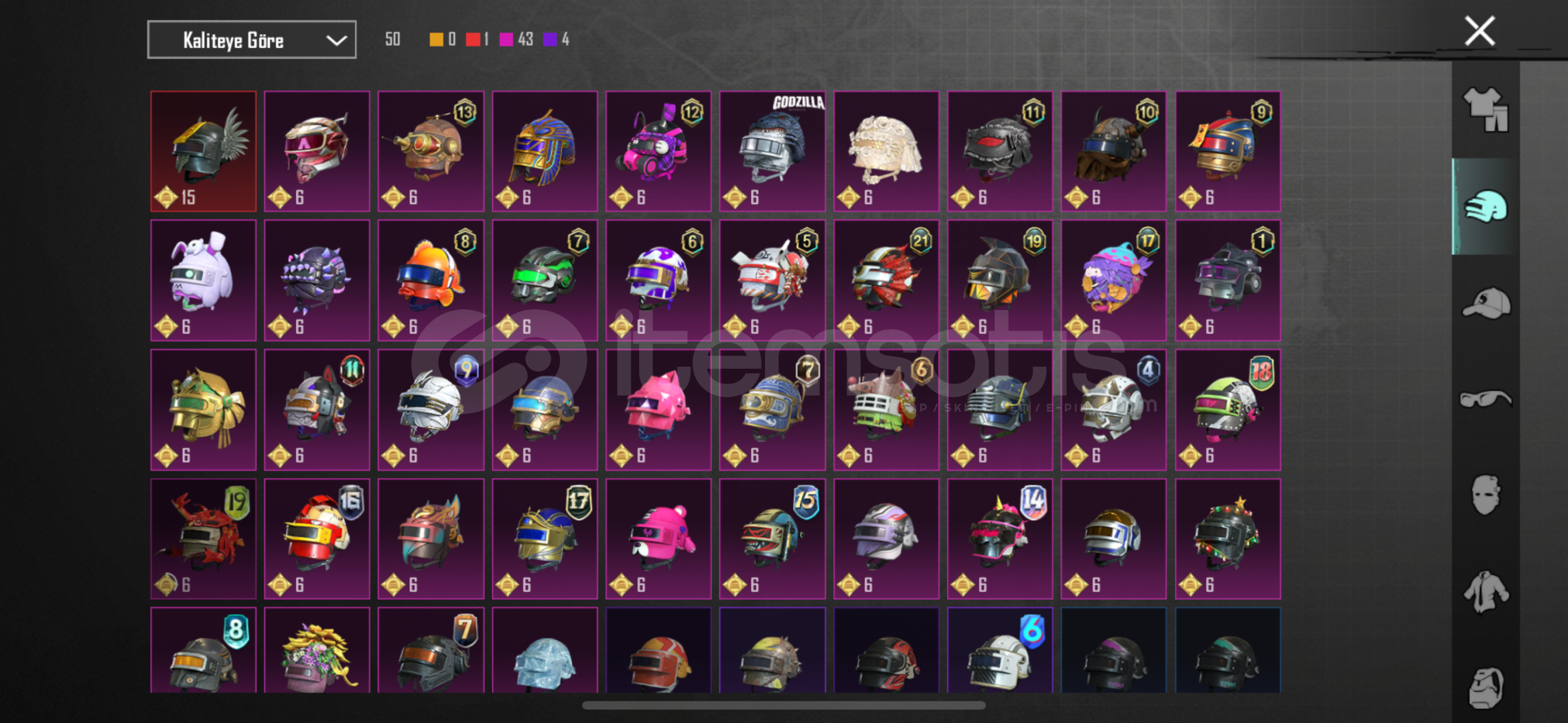1568x723 pixels.
Task: Click the pink rarity count 43
Action: click(x=516, y=39)
